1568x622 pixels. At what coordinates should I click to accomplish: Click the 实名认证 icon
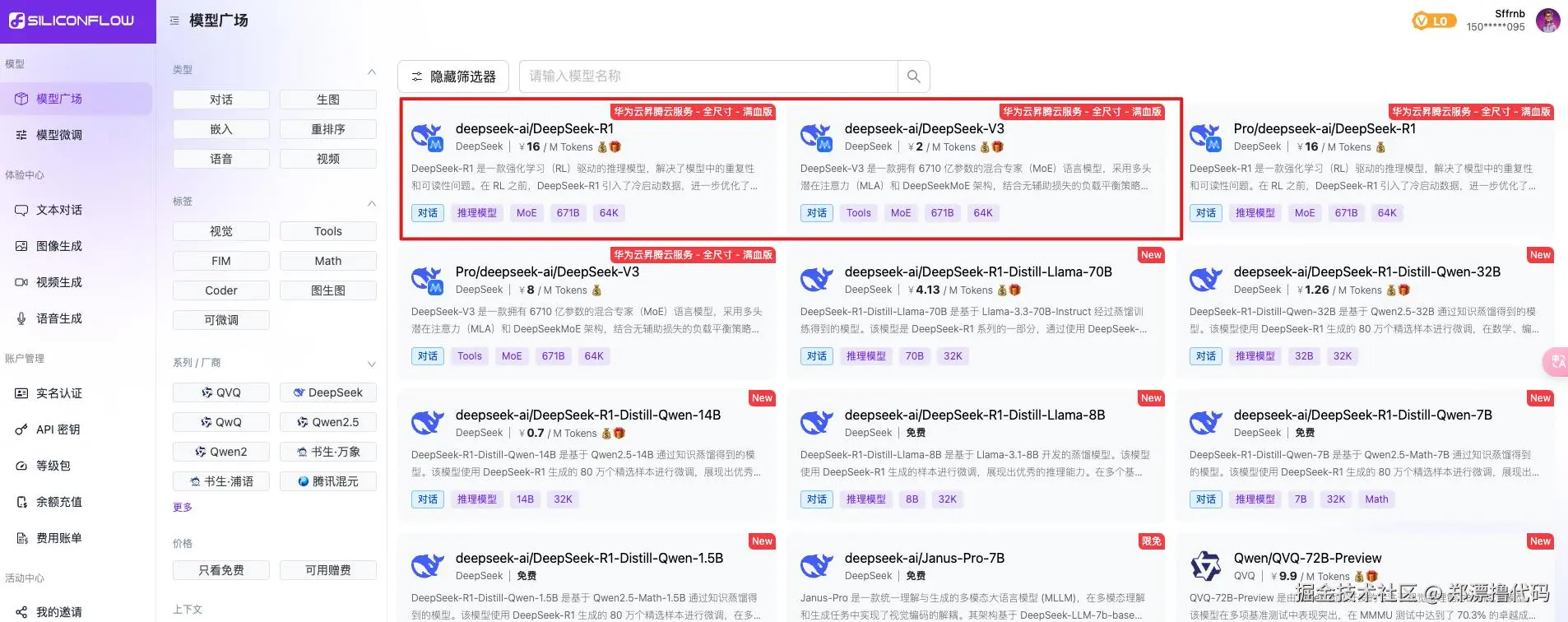point(21,393)
